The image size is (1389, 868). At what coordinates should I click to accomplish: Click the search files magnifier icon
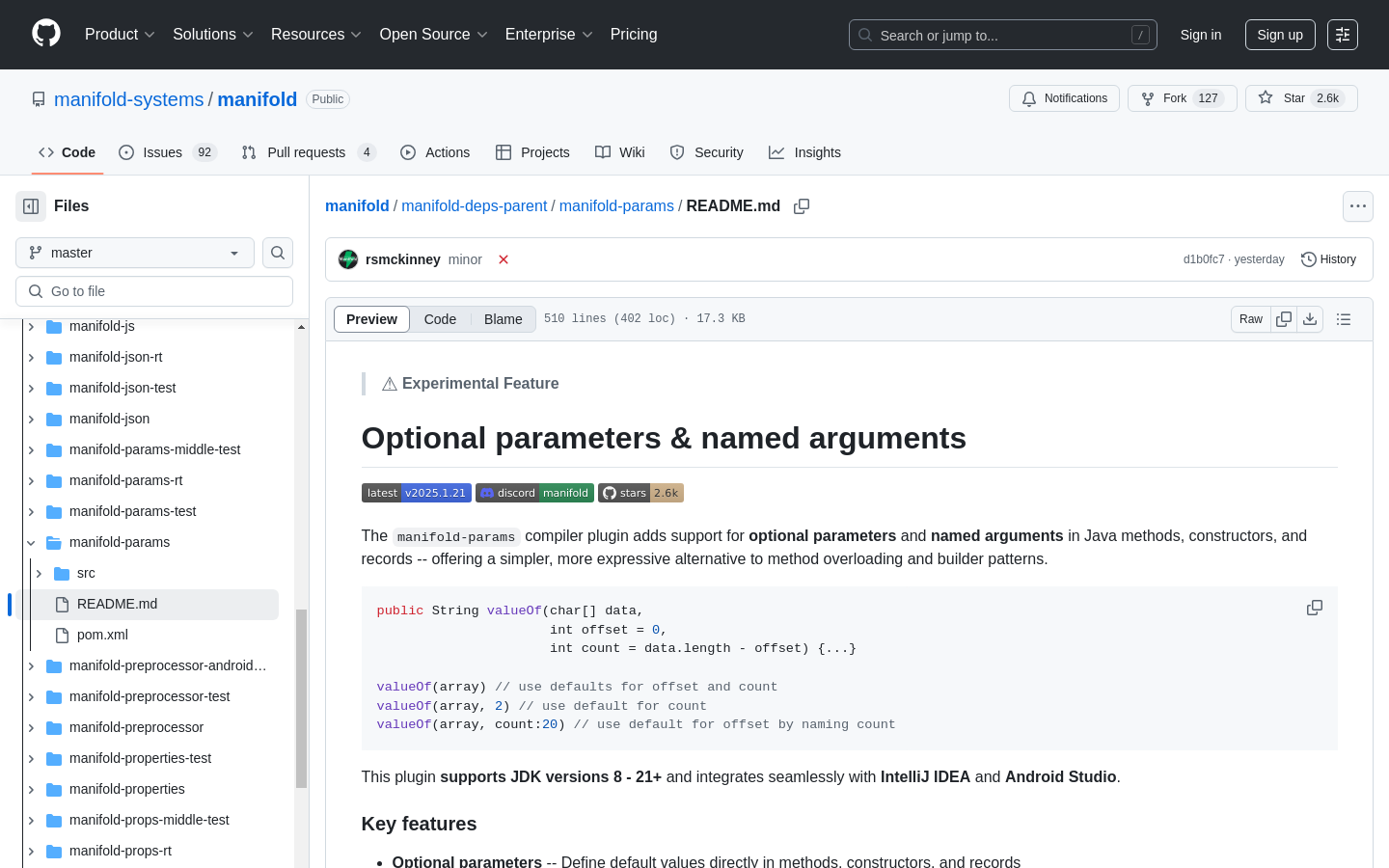click(278, 253)
